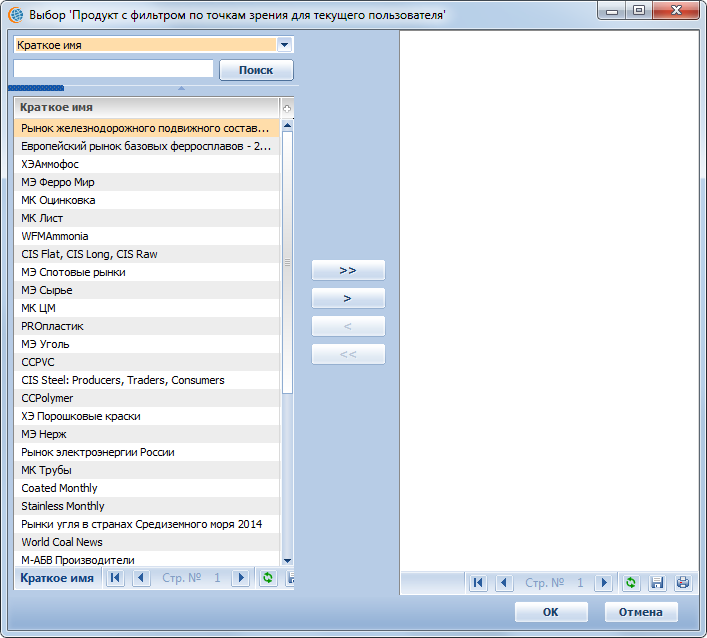This screenshot has width=707, height=638.
Task: Move selected item right with > button
Action: pos(348,298)
